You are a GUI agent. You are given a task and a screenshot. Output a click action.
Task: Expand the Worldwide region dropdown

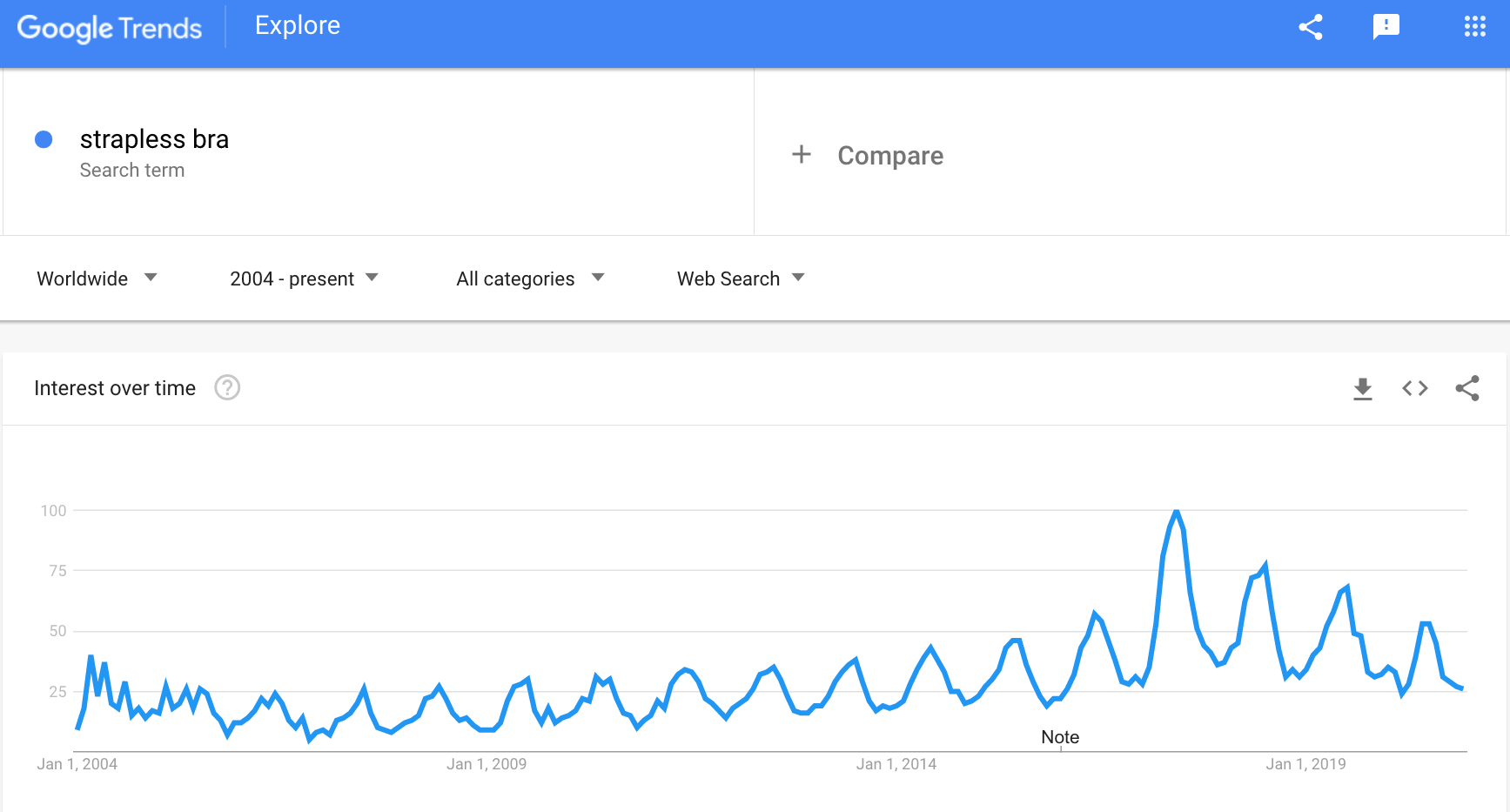pos(97,278)
